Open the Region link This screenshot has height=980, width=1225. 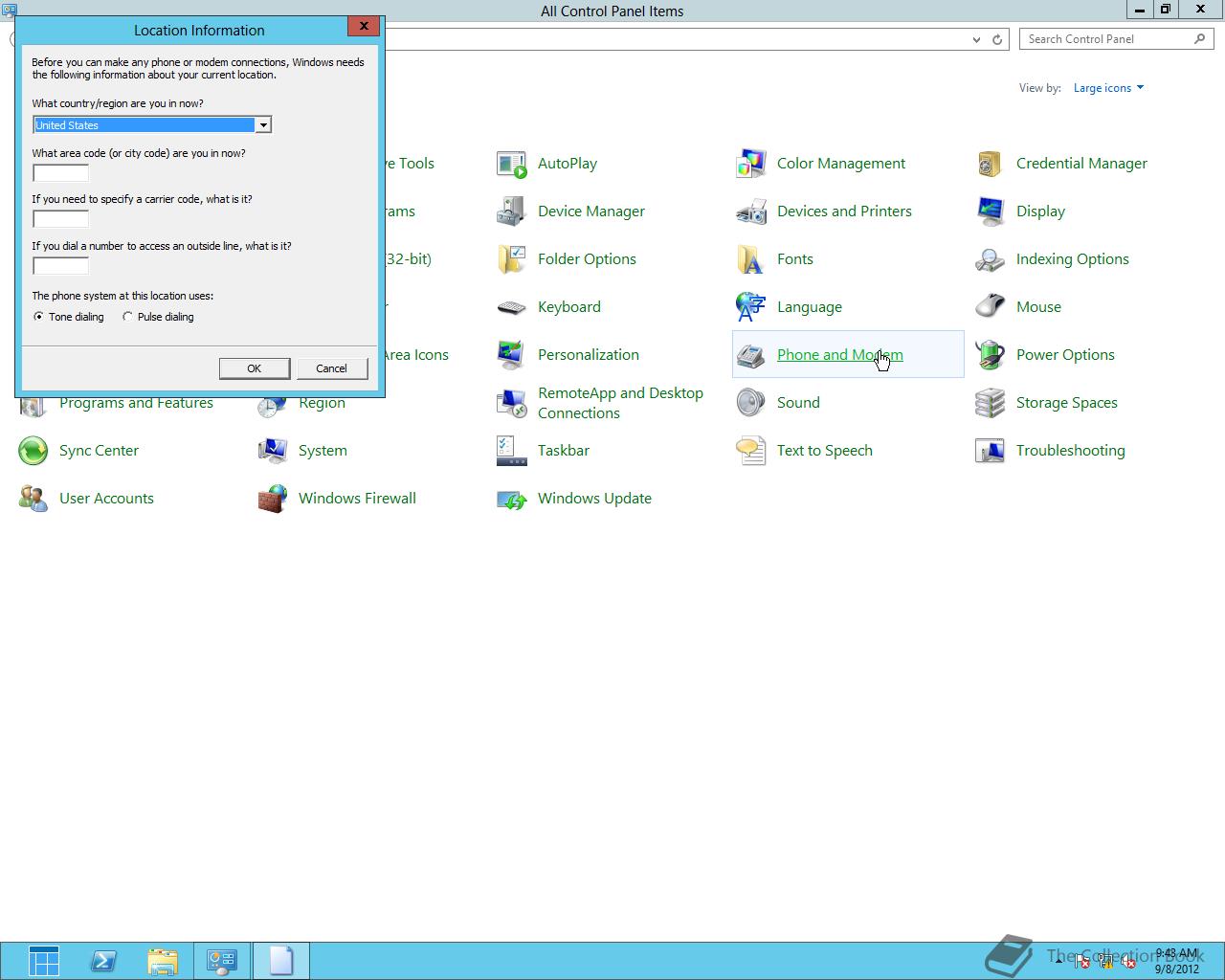[x=322, y=403]
